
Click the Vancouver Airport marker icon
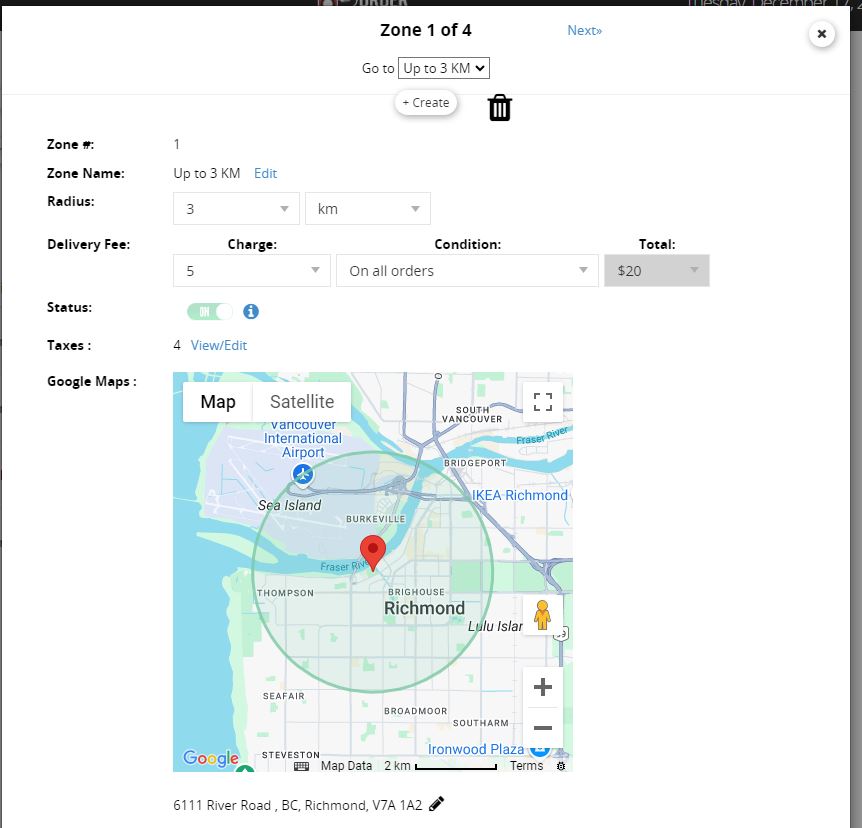point(302,474)
